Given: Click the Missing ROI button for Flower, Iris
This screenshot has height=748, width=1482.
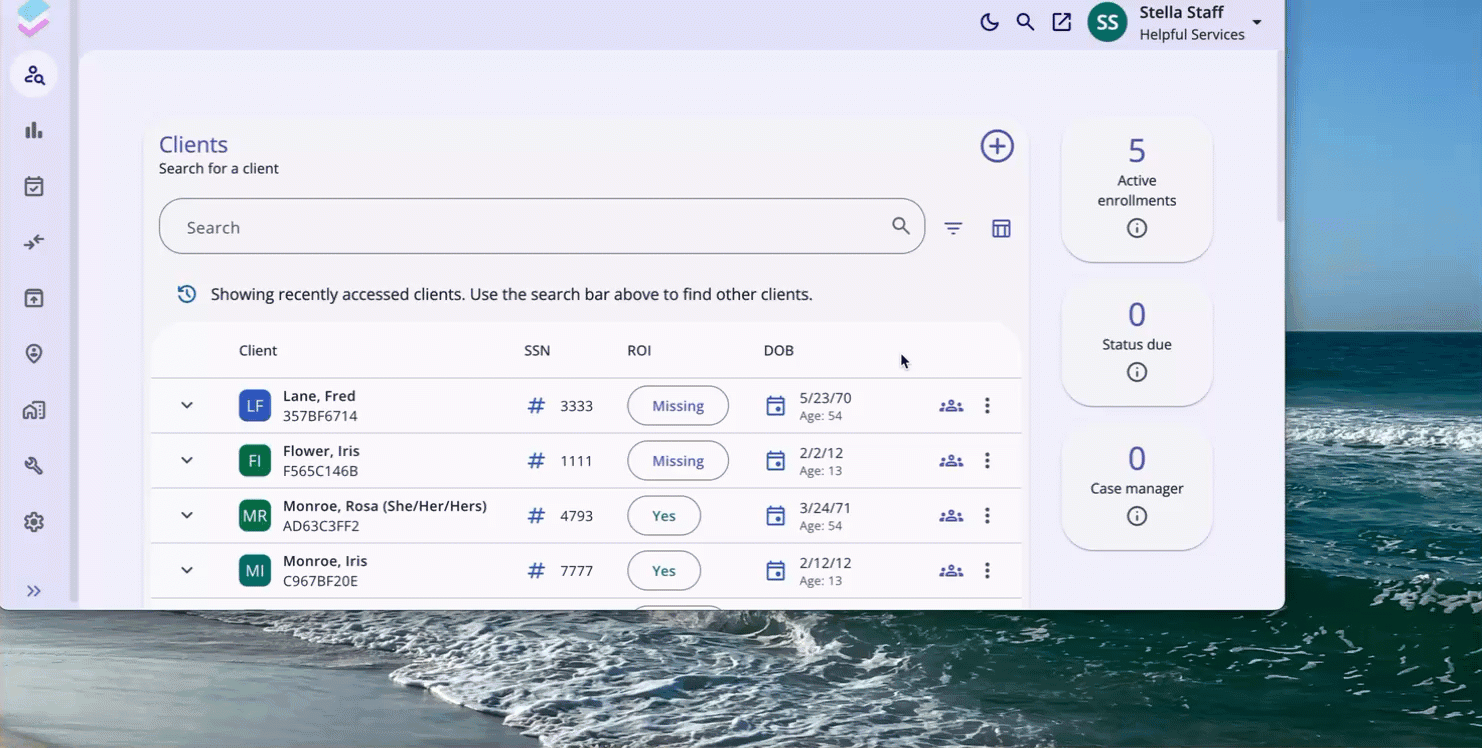Looking at the screenshot, I should click(x=678, y=461).
